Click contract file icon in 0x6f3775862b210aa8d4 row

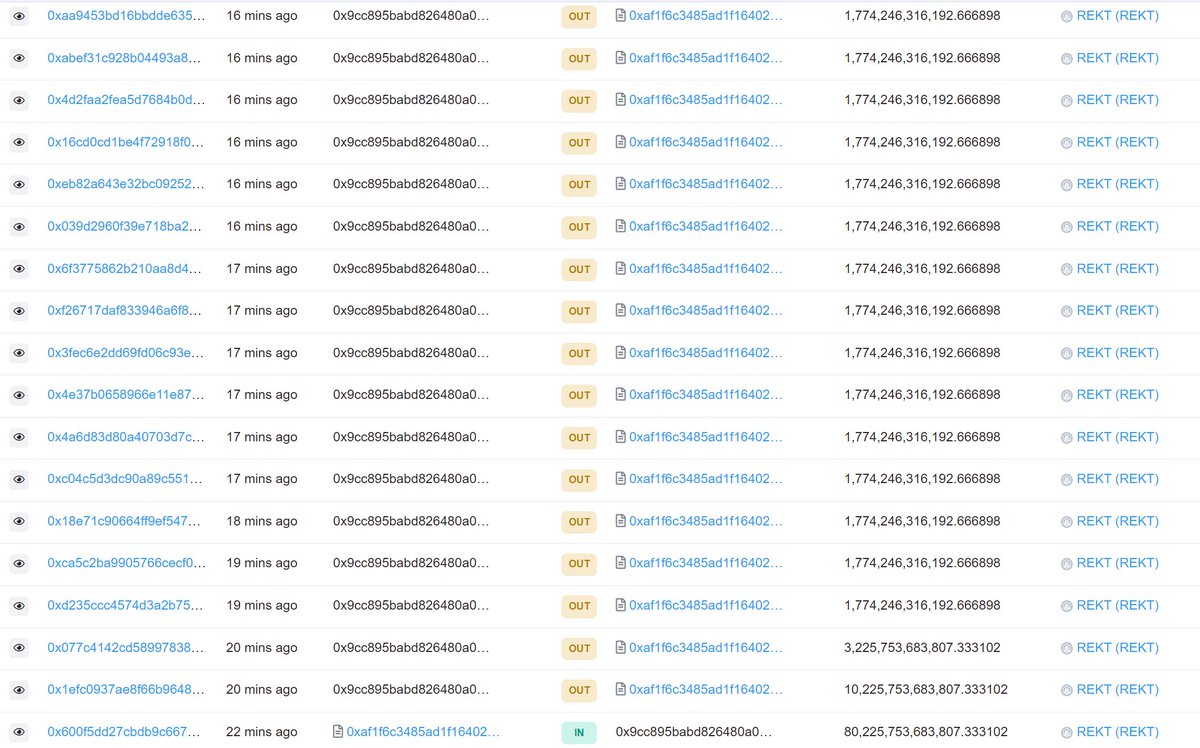[x=621, y=269]
